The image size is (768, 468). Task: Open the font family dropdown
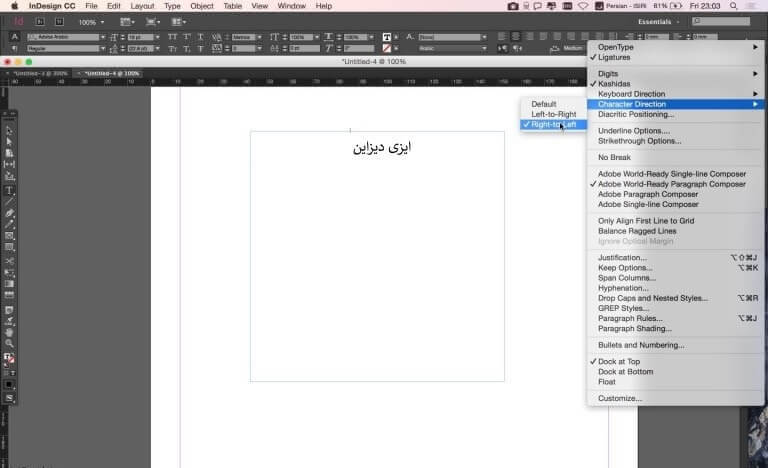pos(102,37)
